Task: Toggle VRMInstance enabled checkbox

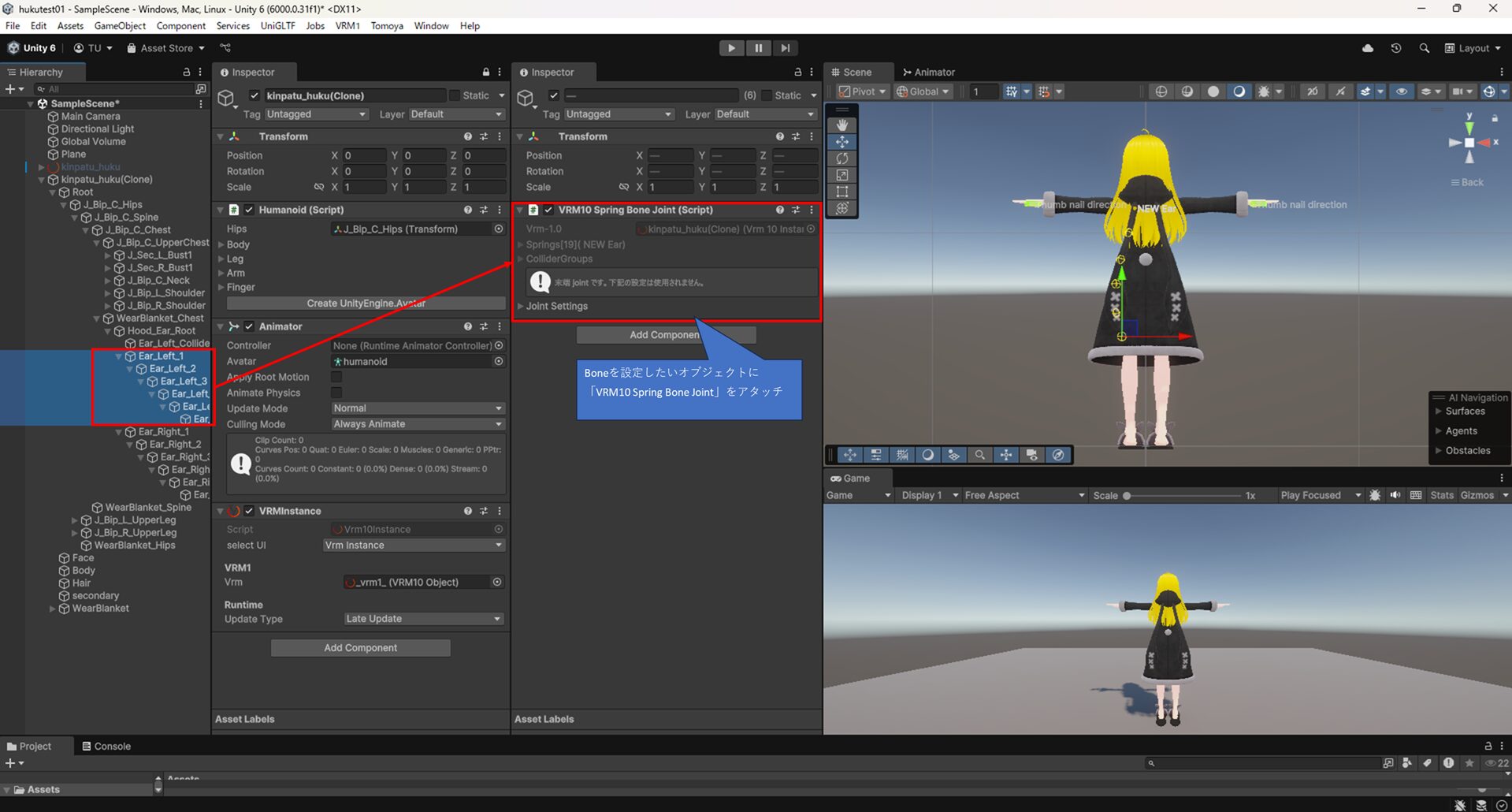Action: point(249,511)
